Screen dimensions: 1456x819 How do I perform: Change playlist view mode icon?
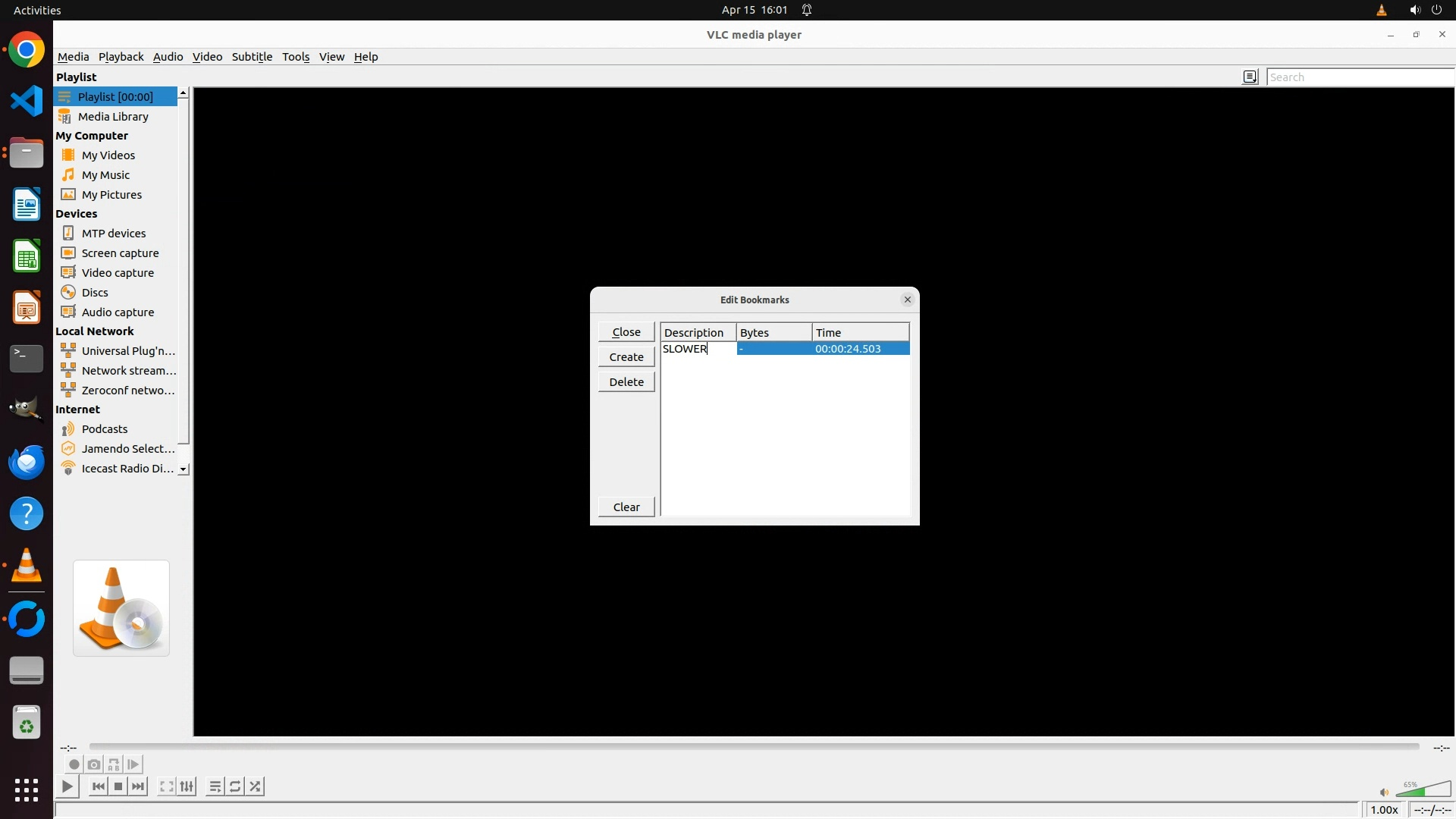pyautogui.click(x=1250, y=77)
